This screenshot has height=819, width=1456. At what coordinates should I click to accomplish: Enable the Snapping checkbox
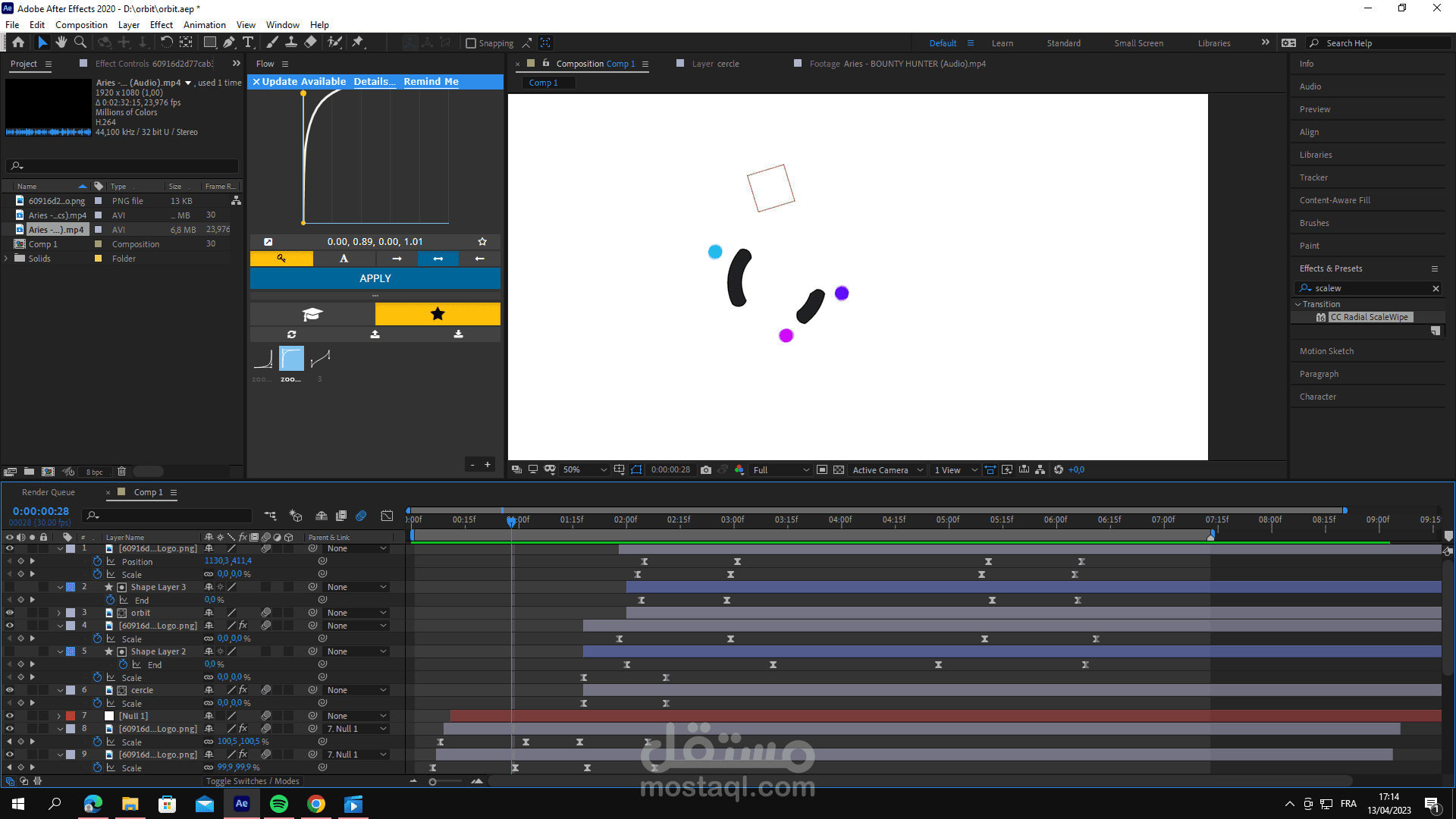click(471, 43)
